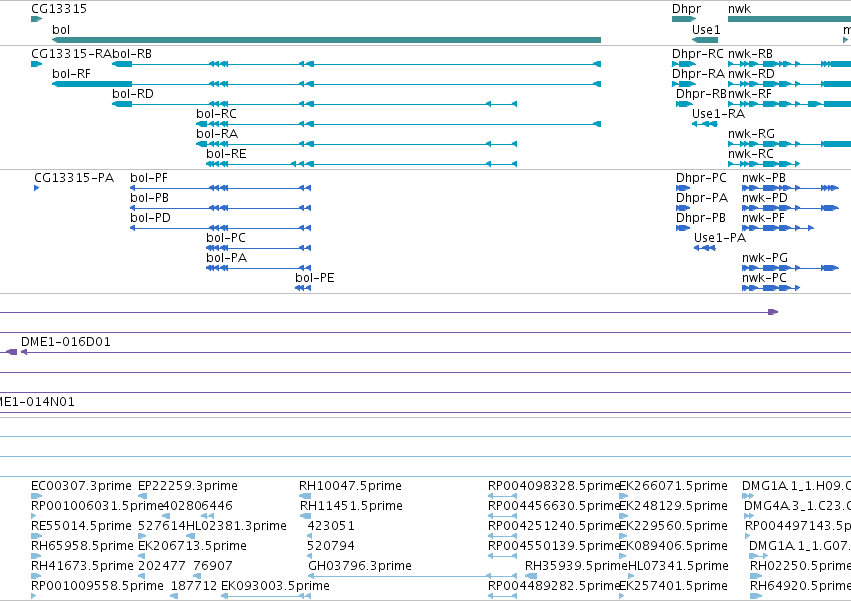Select the 187712 EST label
This screenshot has height=601, width=851.
(x=194, y=586)
